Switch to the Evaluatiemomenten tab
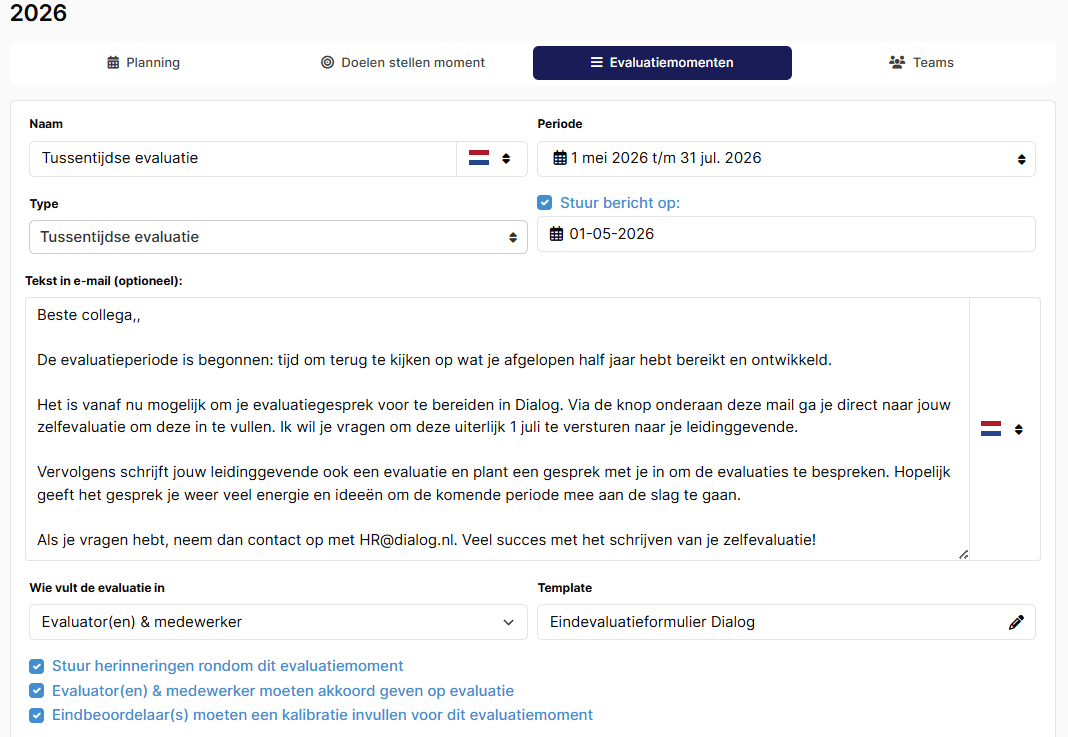Viewport: 1068px width, 737px height. point(662,63)
